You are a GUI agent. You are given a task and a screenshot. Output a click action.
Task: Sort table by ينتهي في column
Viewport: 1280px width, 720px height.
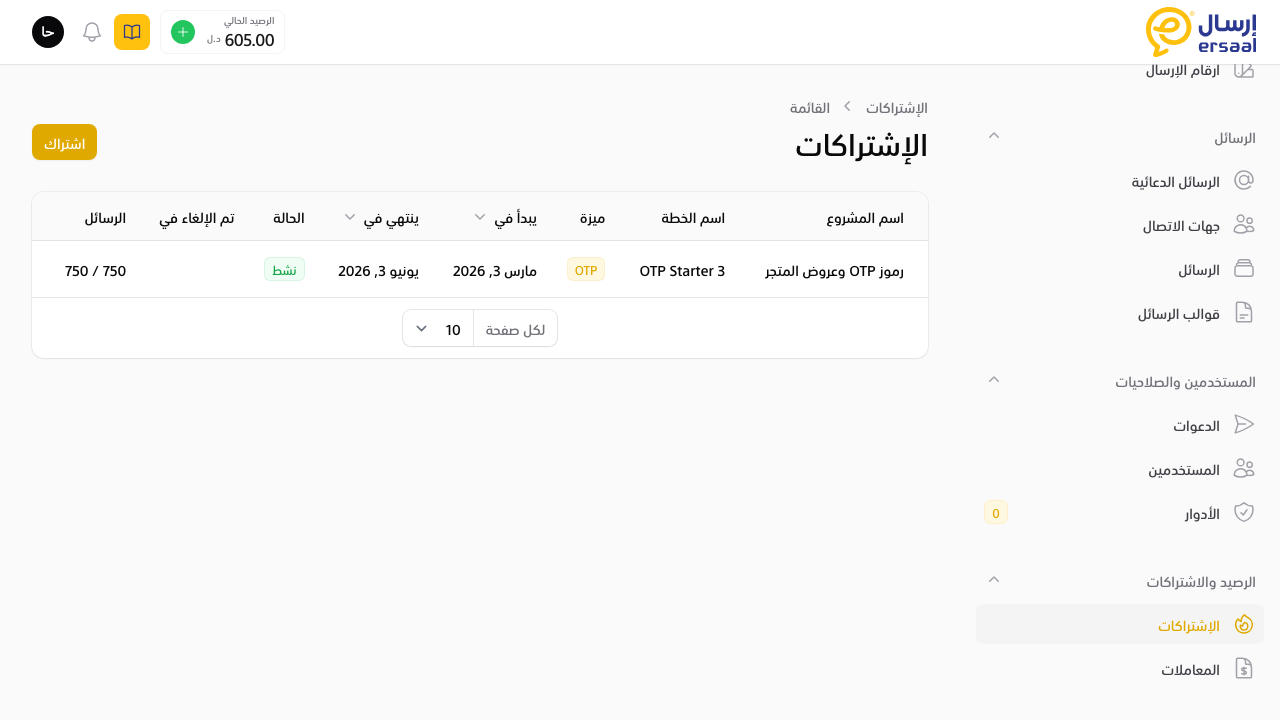(351, 217)
